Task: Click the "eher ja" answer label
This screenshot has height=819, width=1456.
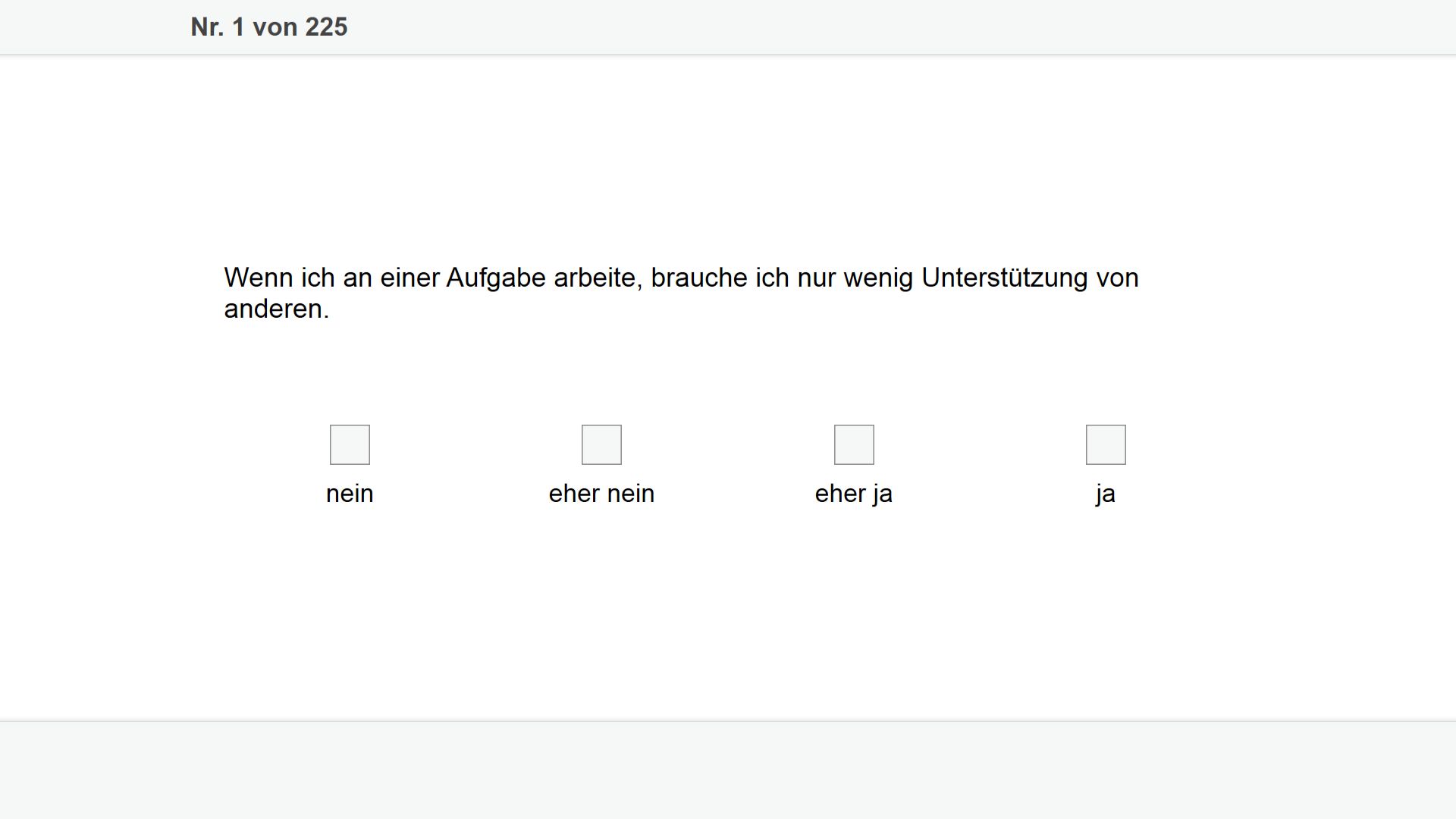Action: [x=854, y=494]
